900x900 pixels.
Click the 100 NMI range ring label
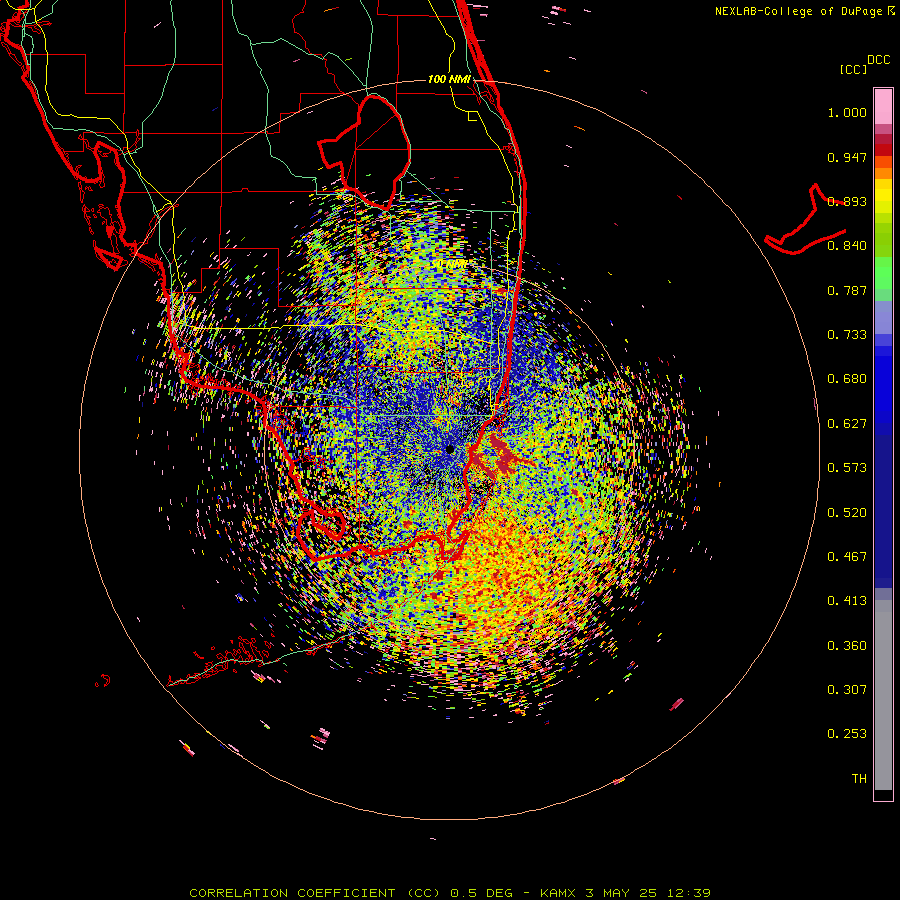[449, 79]
